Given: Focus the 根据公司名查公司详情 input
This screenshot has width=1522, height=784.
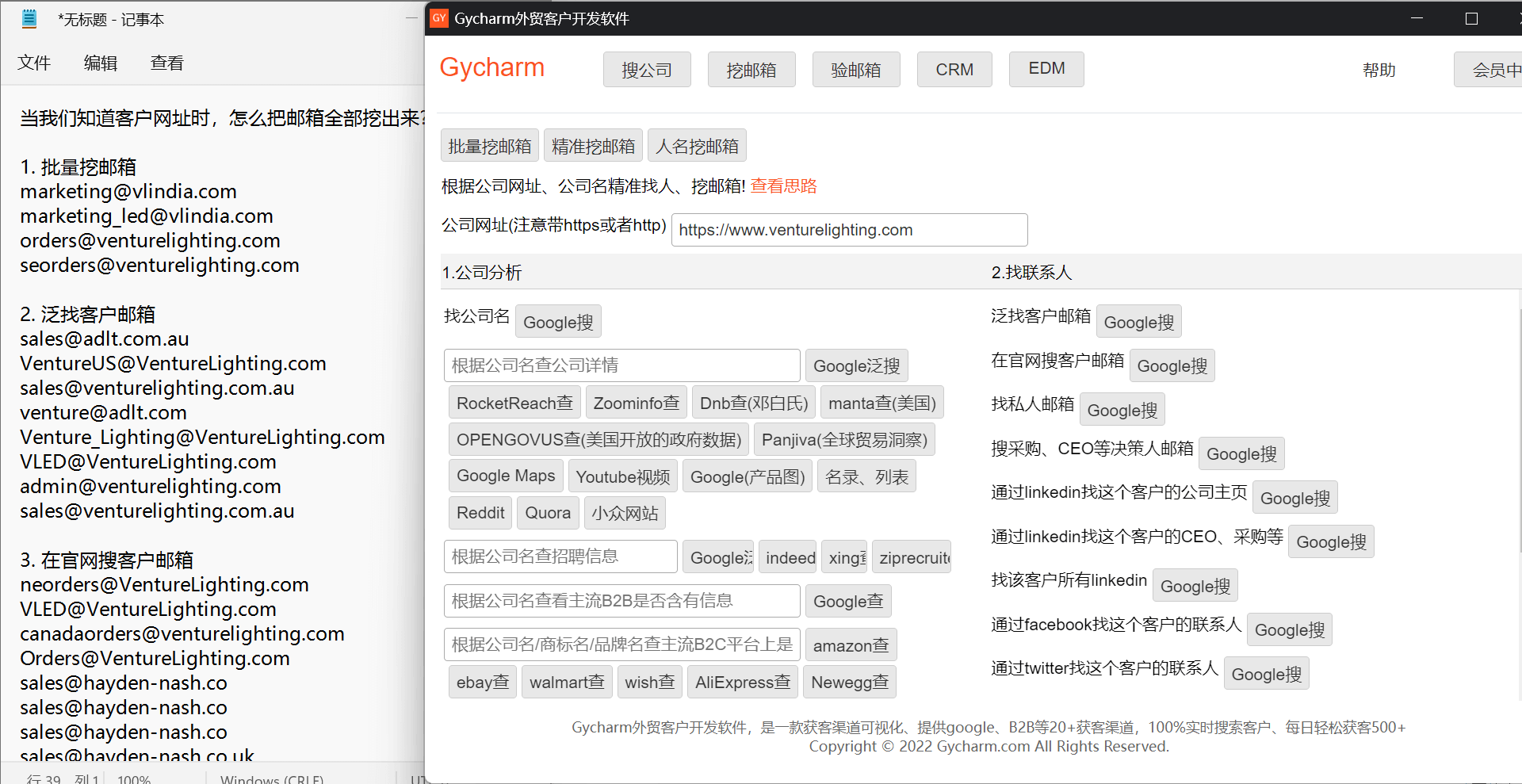Looking at the screenshot, I should coord(622,365).
